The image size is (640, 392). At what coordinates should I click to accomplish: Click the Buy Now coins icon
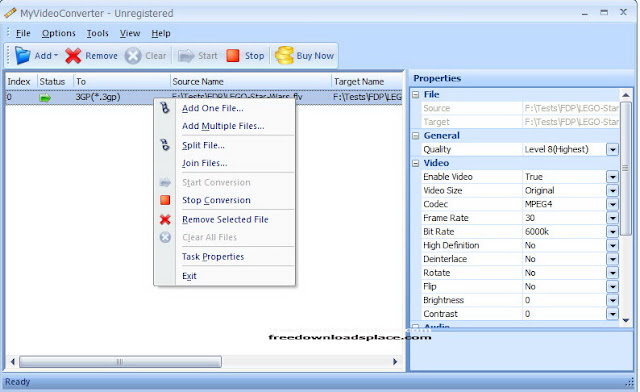coord(284,56)
